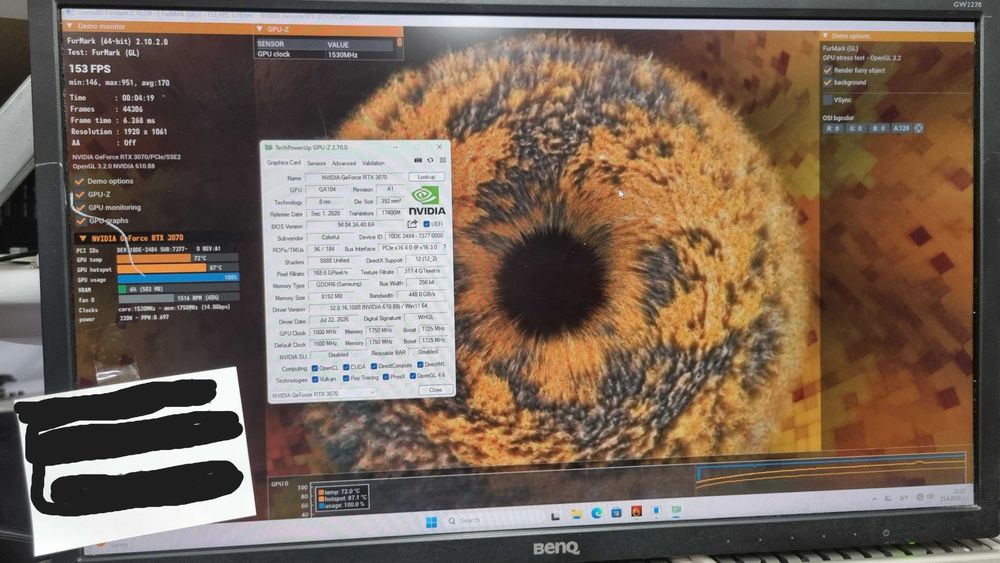Click the R: 0 color value field
The width and height of the screenshot is (1000, 563).
(833, 128)
